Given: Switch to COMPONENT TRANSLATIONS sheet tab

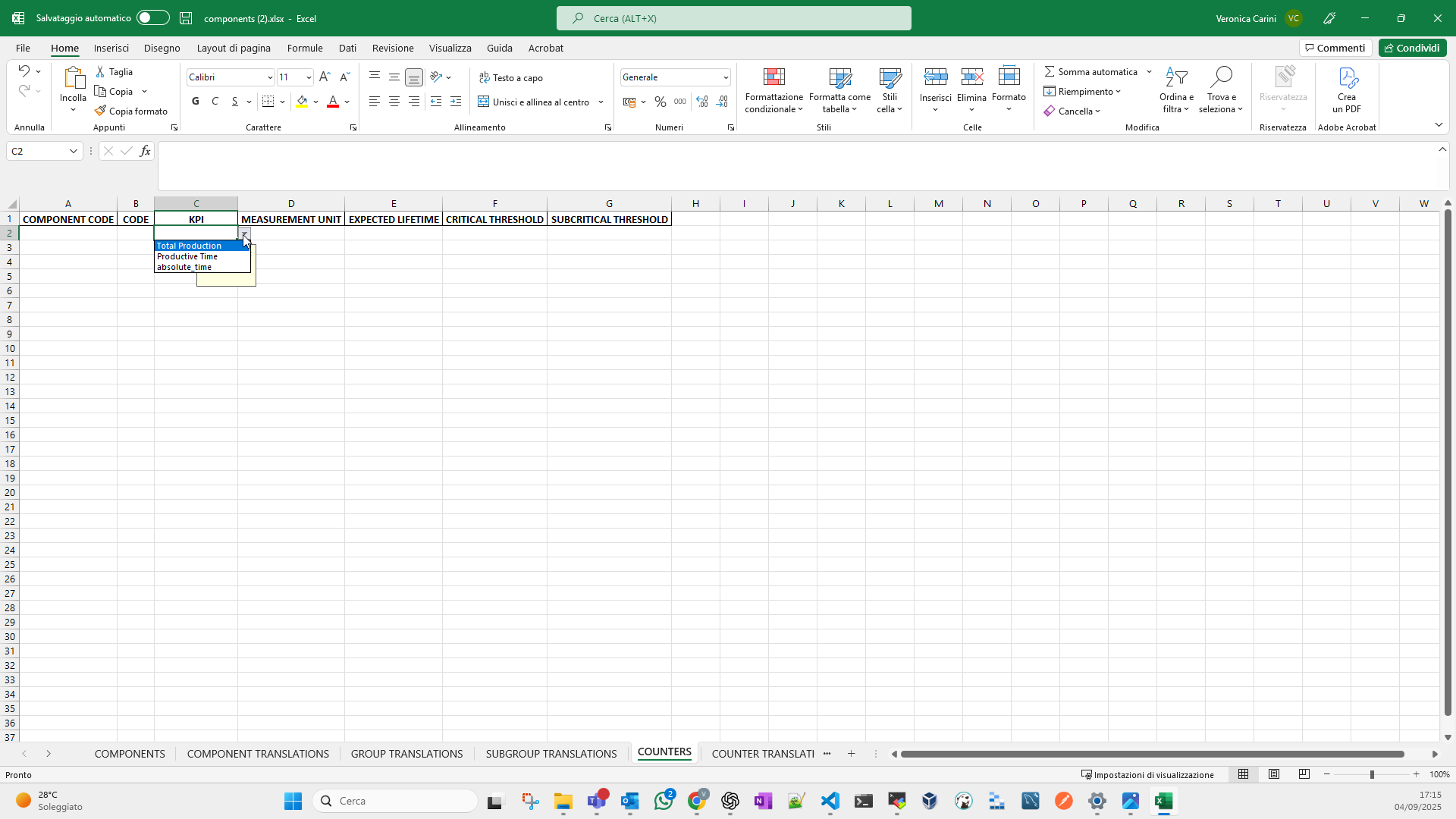Looking at the screenshot, I should 258,754.
